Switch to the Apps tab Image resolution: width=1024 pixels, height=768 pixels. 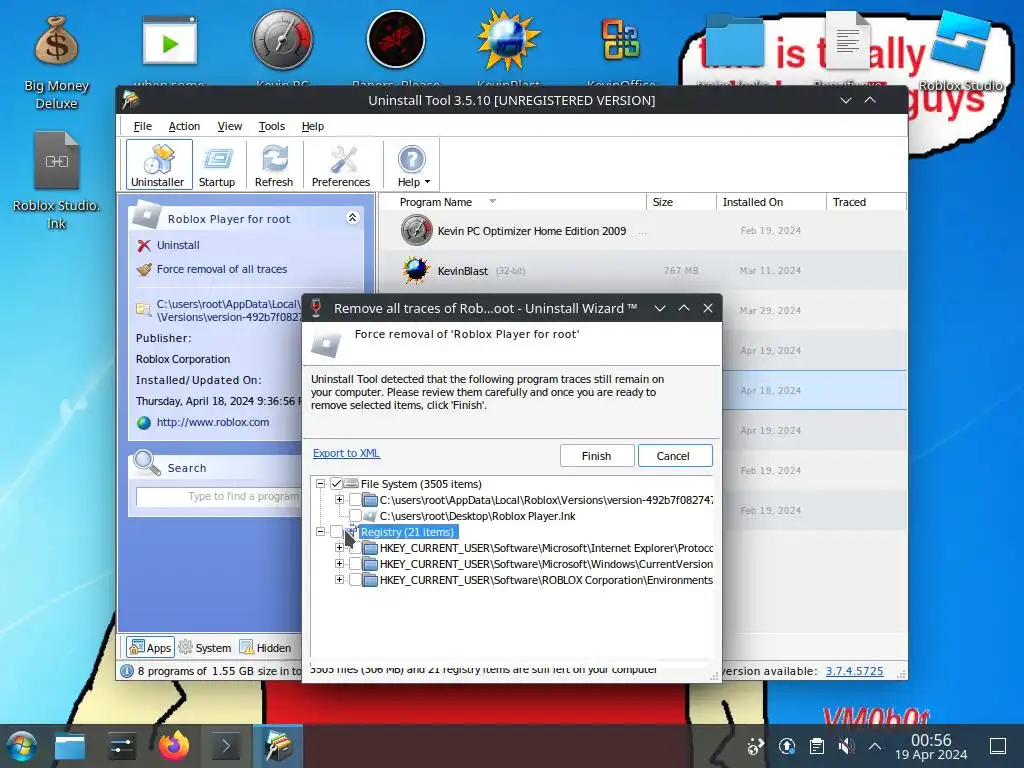click(x=150, y=647)
